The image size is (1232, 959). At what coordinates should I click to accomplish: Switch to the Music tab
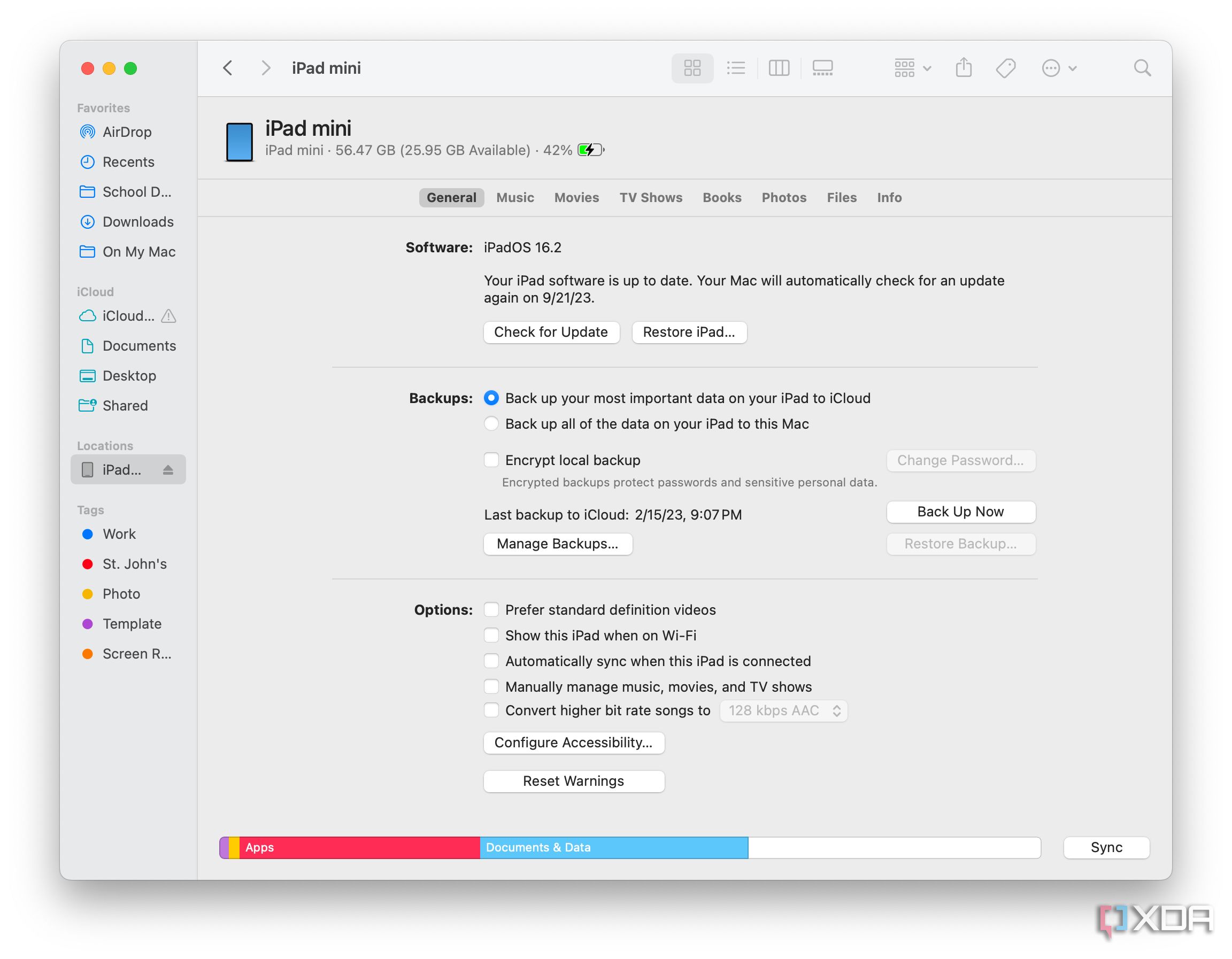tap(515, 197)
